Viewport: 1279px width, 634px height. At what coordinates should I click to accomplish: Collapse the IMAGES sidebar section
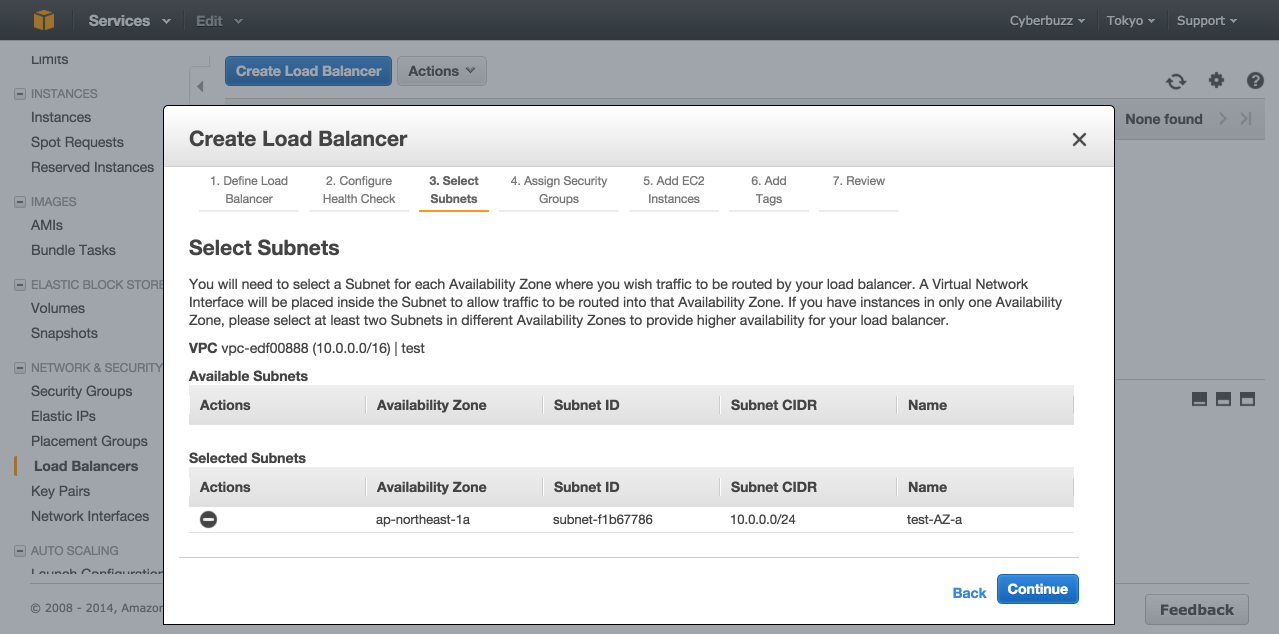click(20, 202)
